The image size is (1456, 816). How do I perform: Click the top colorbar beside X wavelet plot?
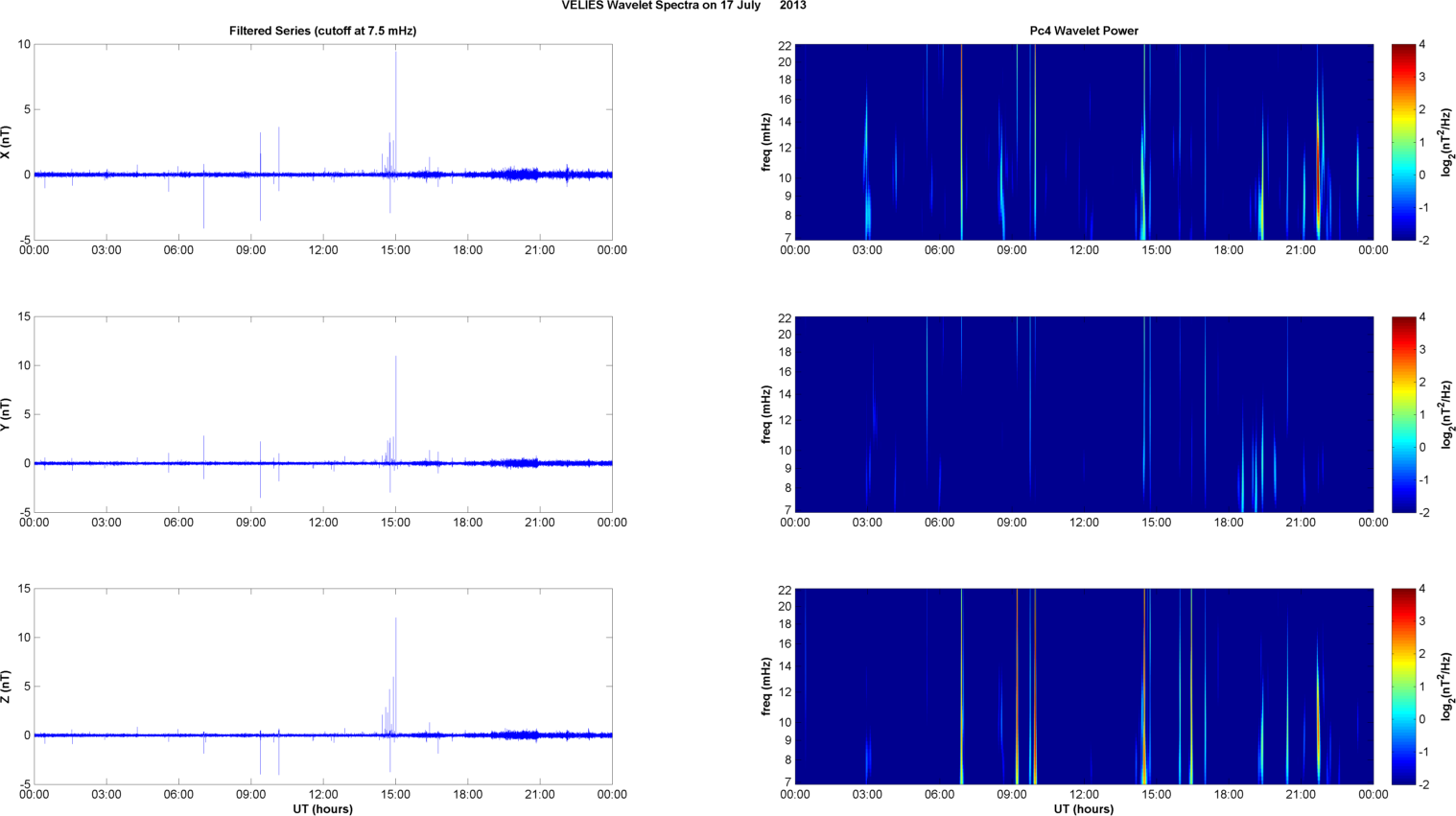1403,142
